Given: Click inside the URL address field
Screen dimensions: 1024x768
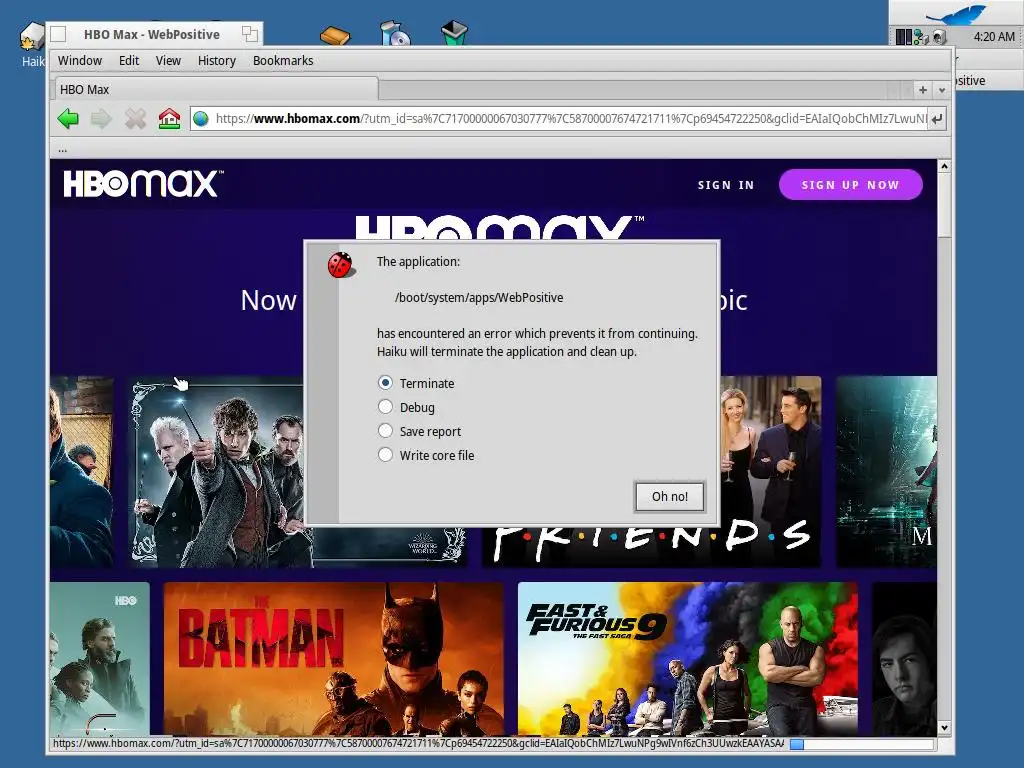Looking at the screenshot, I should point(568,119).
